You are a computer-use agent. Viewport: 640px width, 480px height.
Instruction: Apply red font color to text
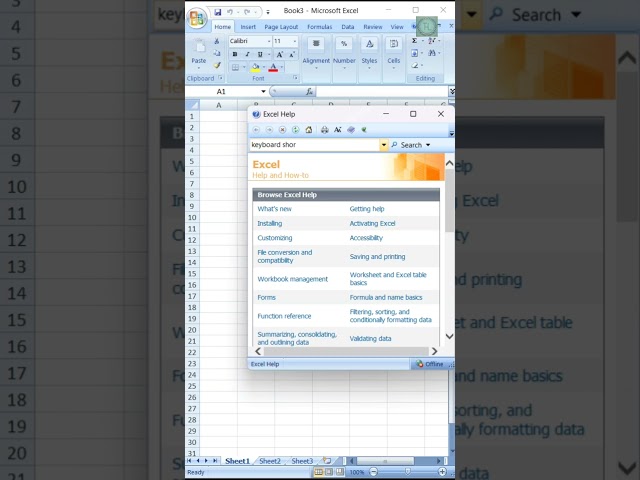click(x=273, y=67)
